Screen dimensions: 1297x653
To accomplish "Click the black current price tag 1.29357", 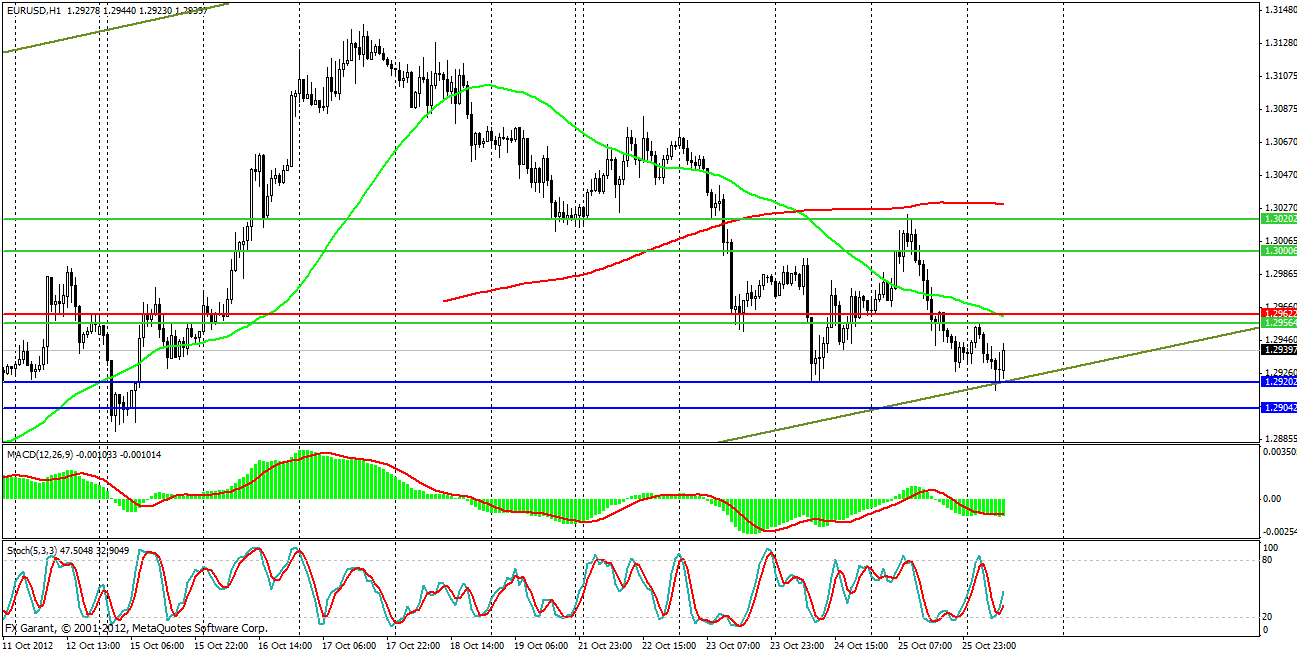I will 1277,350.
